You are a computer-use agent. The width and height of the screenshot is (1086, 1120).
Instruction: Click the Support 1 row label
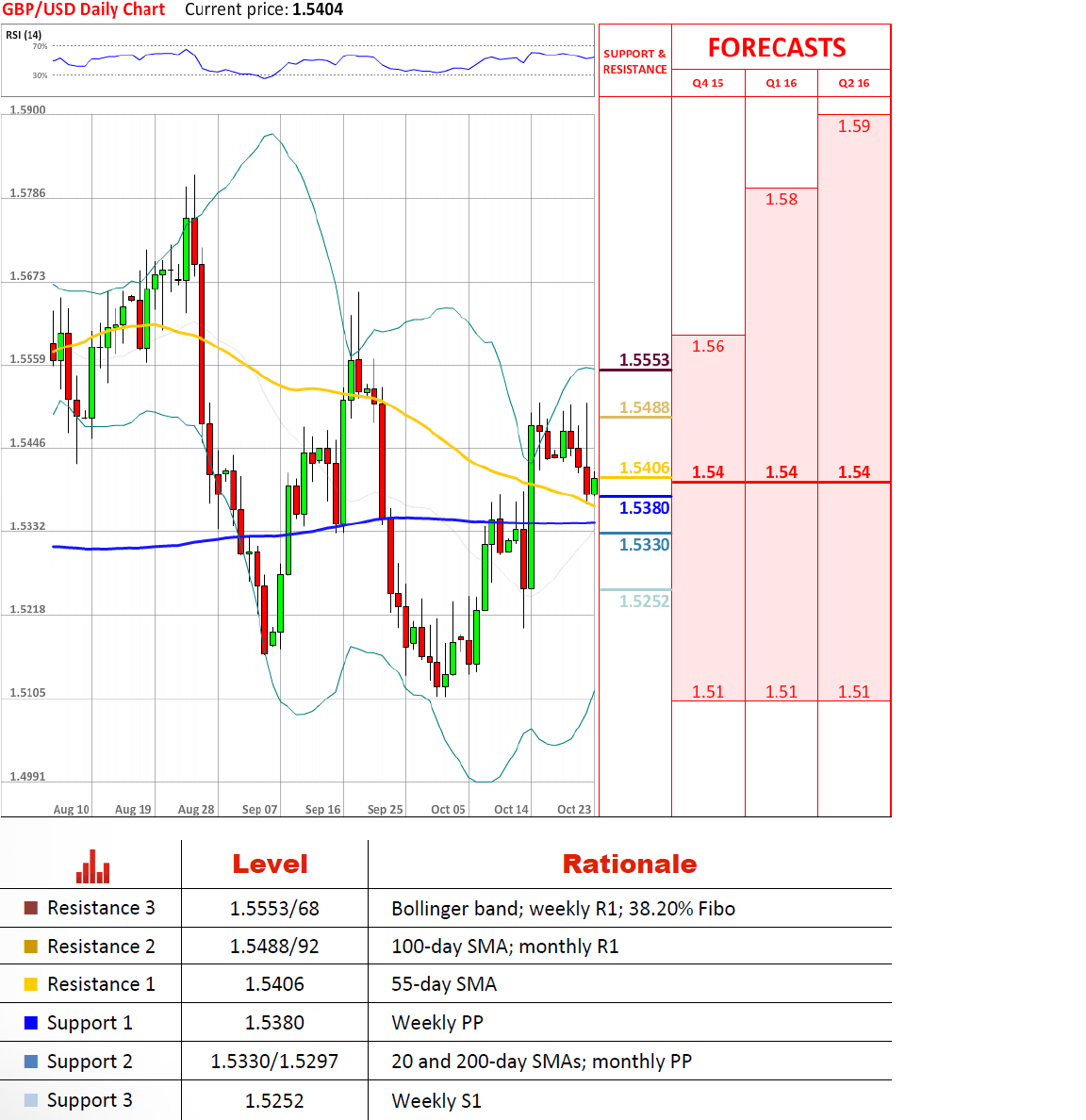pos(90,1024)
